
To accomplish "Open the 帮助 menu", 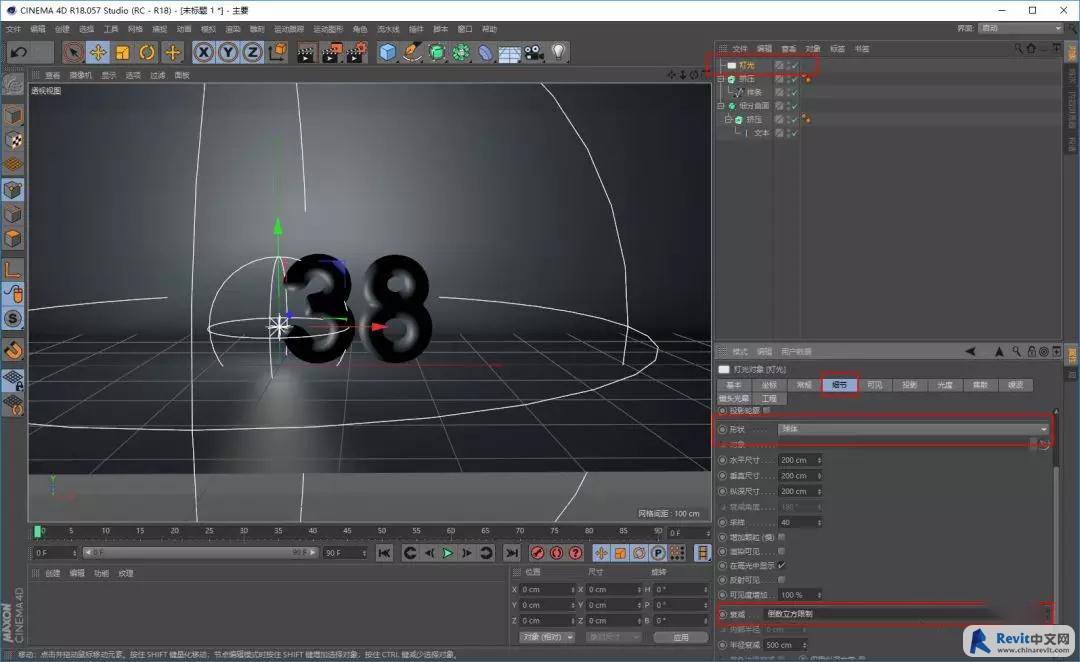I will (489, 29).
